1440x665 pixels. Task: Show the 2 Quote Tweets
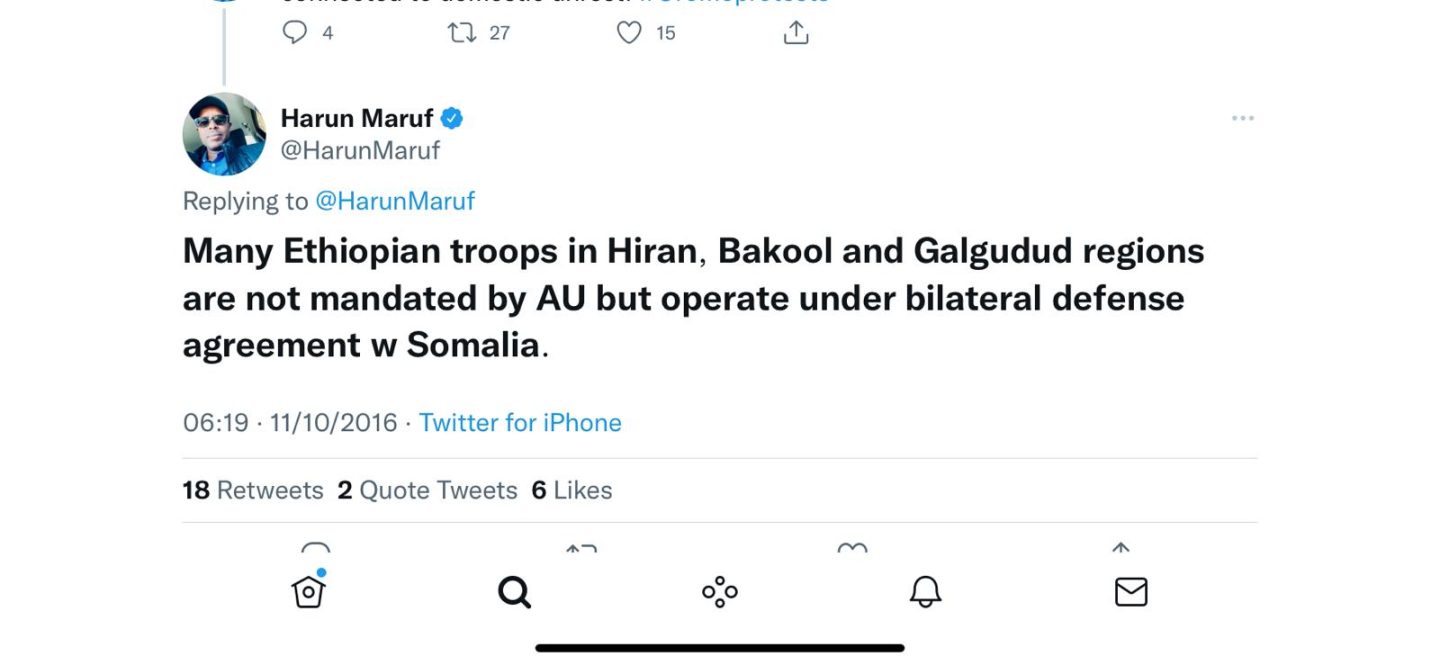click(427, 490)
